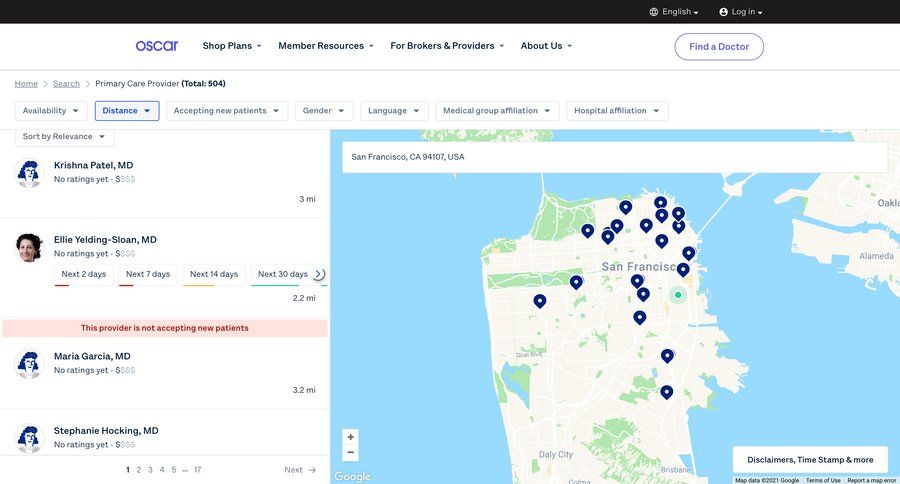The image size is (900, 484).
Task: Open Disclaimers, Time Stamp & more
Action: (810, 460)
